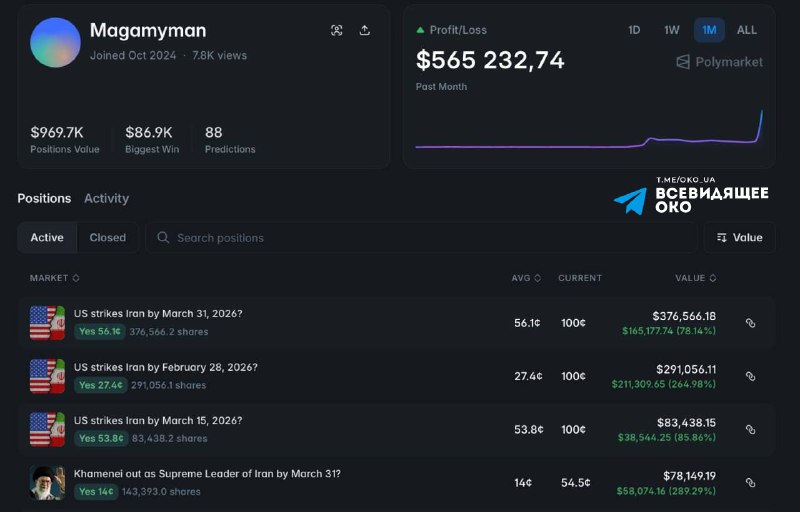Image resolution: width=800 pixels, height=512 pixels.
Task: Show Closed positions
Action: tap(107, 238)
